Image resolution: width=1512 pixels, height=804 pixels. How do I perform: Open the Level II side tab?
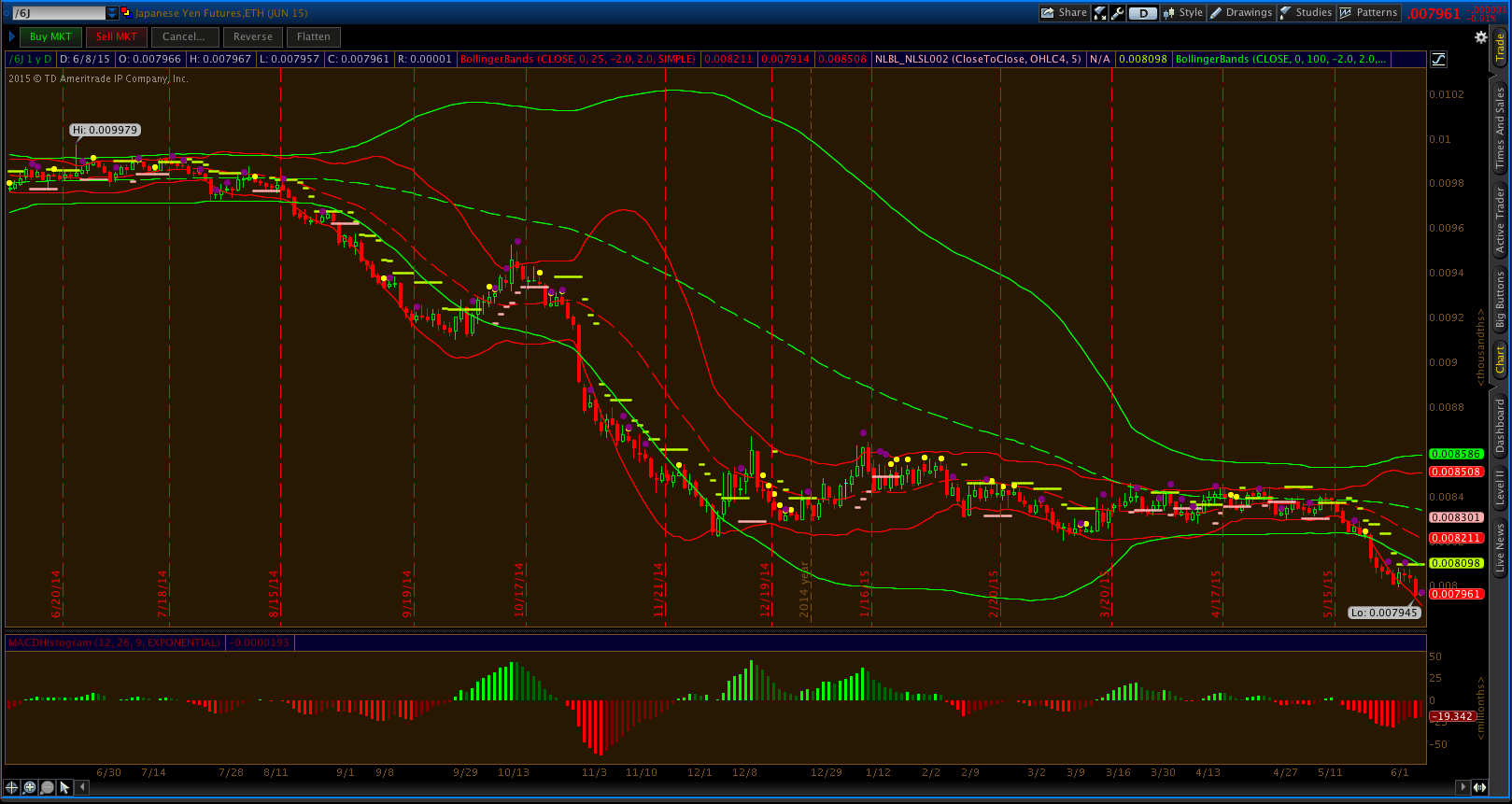[1501, 487]
